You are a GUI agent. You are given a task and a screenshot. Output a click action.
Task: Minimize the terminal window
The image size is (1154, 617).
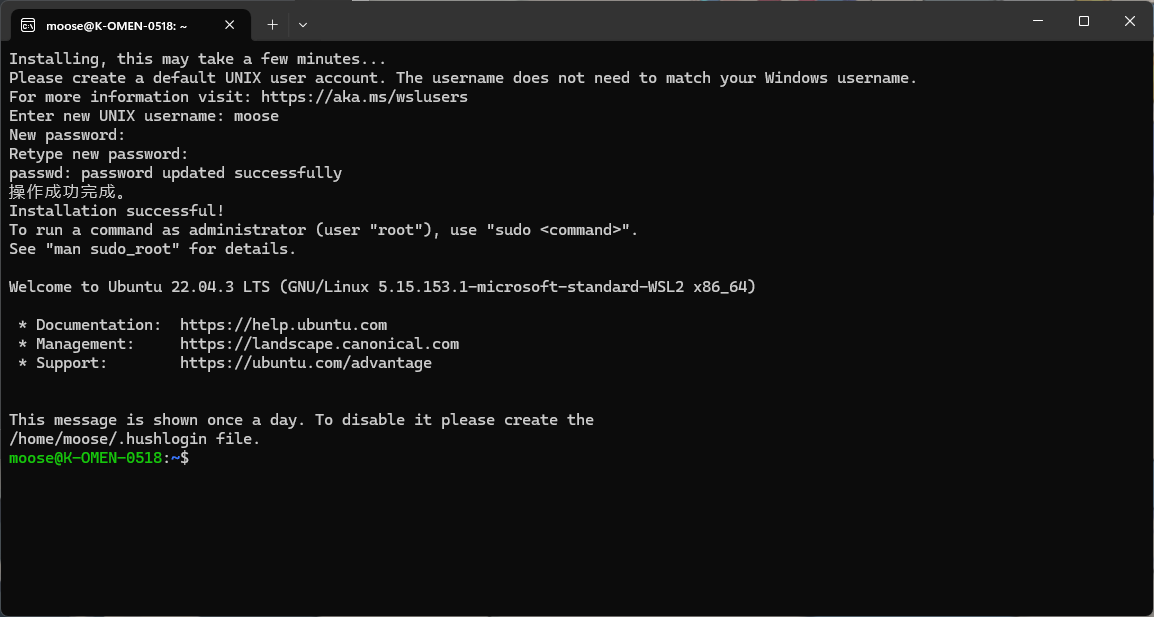(x=1038, y=21)
